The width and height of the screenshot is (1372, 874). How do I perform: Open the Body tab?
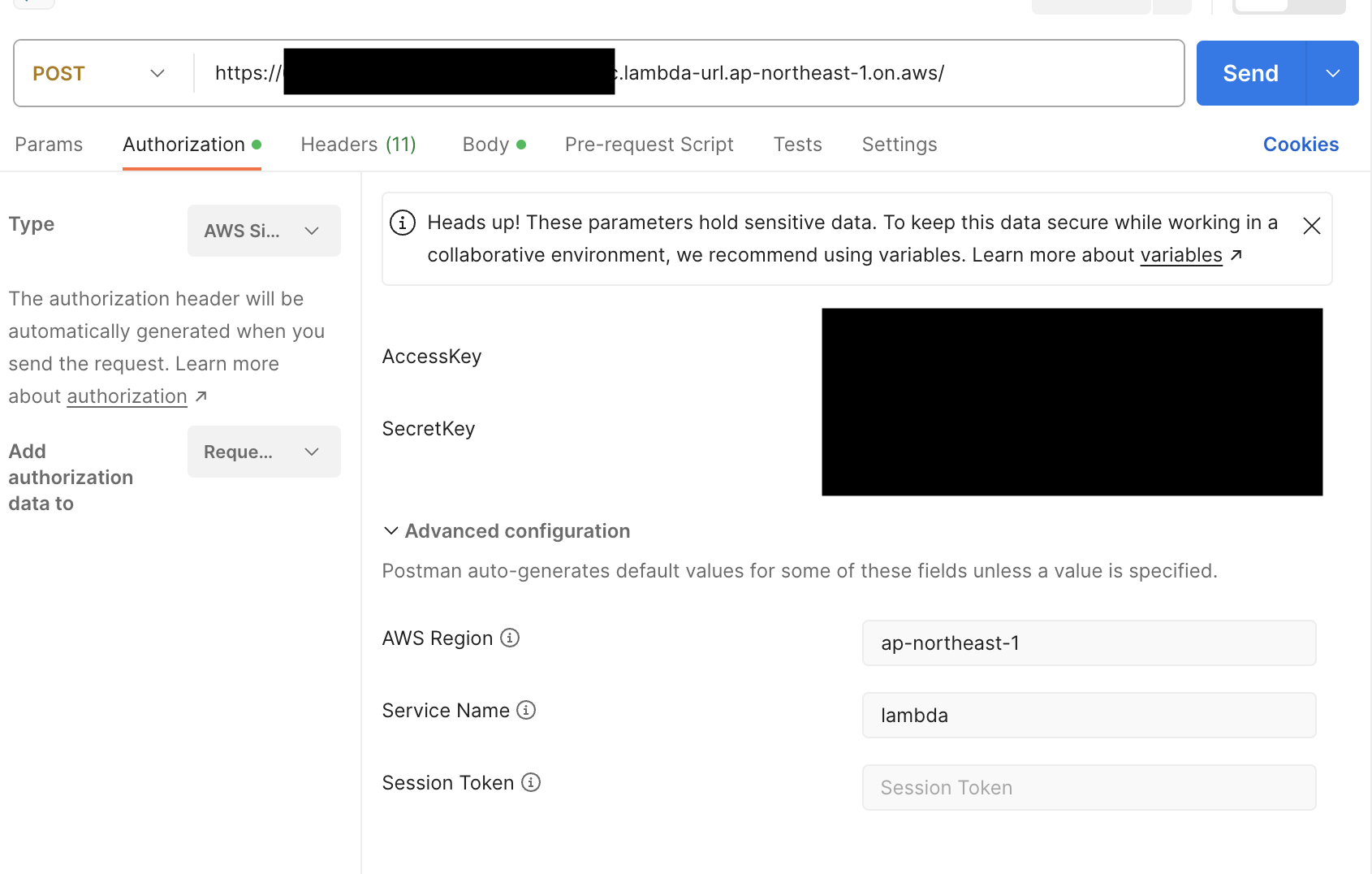pos(494,145)
